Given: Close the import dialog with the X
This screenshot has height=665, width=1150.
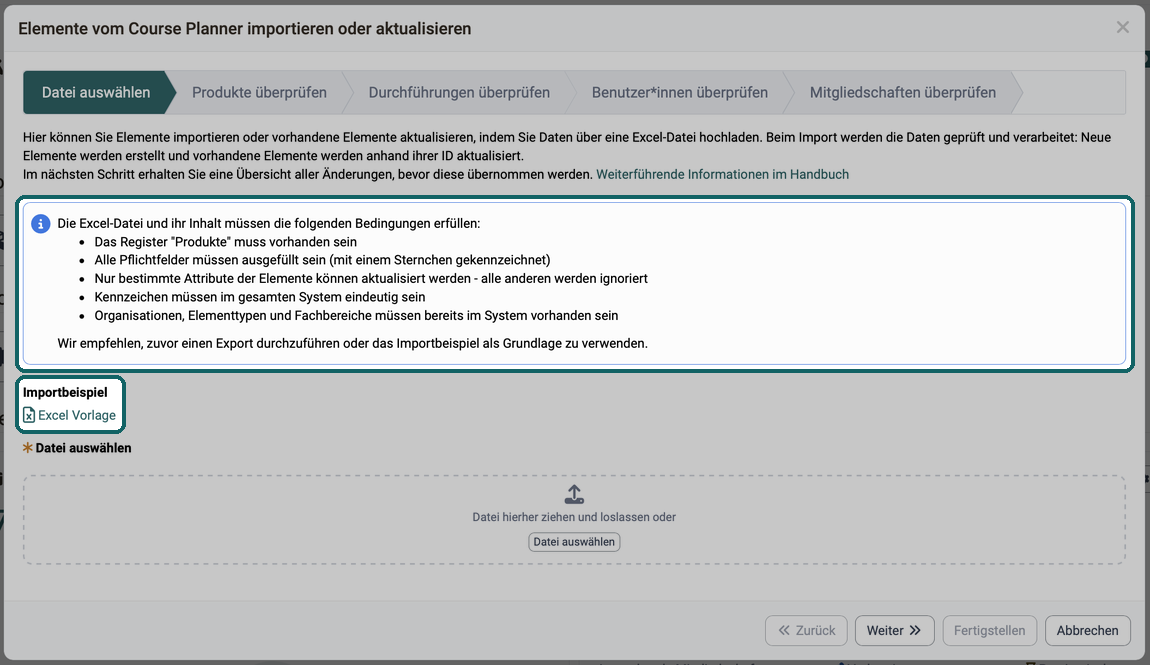Looking at the screenshot, I should [x=1122, y=28].
